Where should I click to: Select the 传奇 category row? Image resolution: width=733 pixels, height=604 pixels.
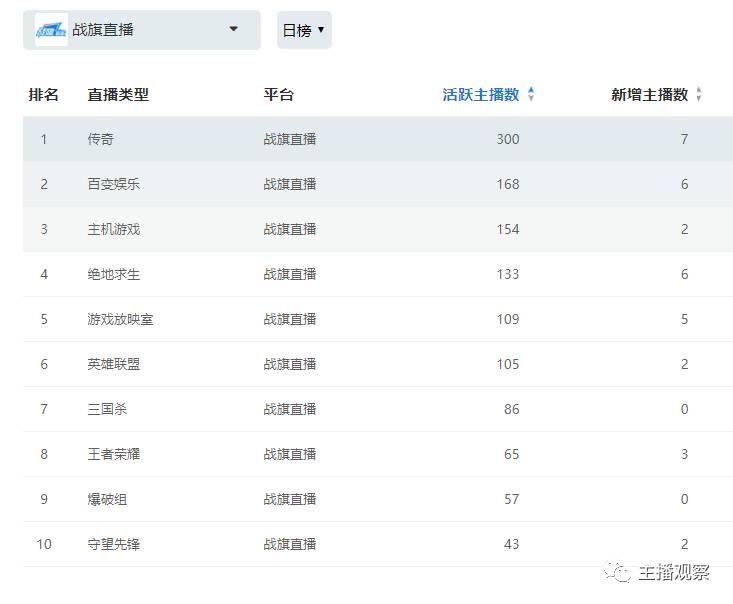point(101,139)
